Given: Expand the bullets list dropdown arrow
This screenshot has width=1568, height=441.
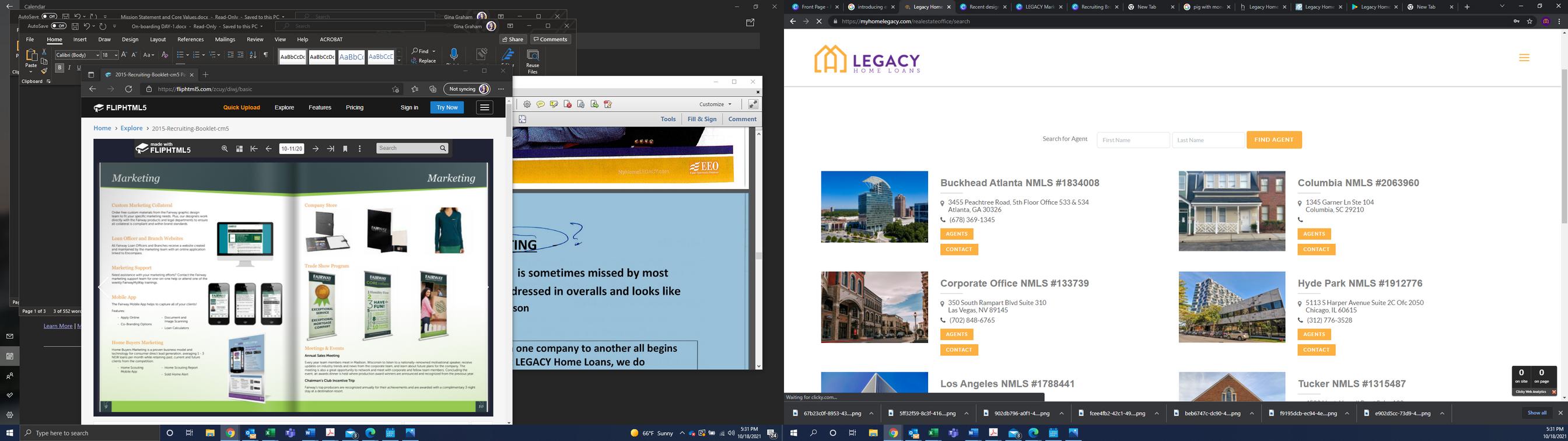Looking at the screenshot, I should click(x=187, y=55).
